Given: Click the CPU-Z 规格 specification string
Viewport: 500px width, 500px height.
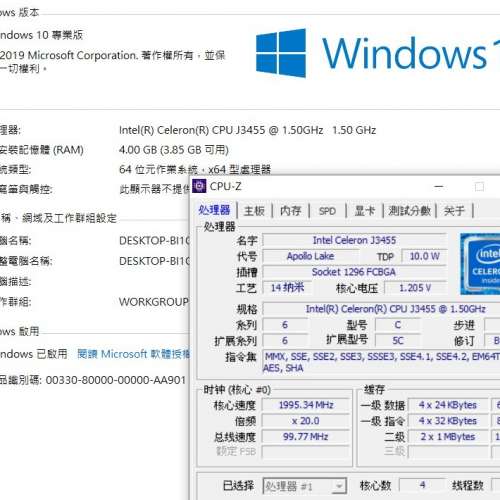Looking at the screenshot, I should [381, 309].
